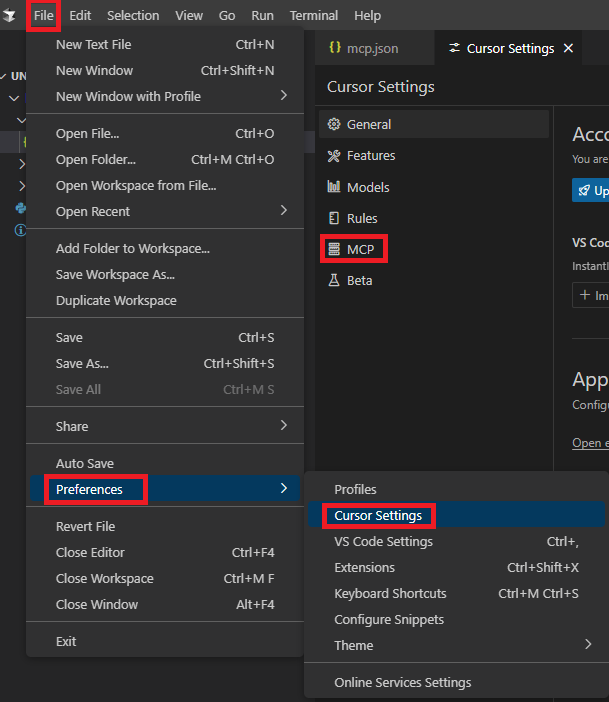Open Cursor Settings from Preferences submenu
This screenshot has width=609, height=702.
(456, 514)
